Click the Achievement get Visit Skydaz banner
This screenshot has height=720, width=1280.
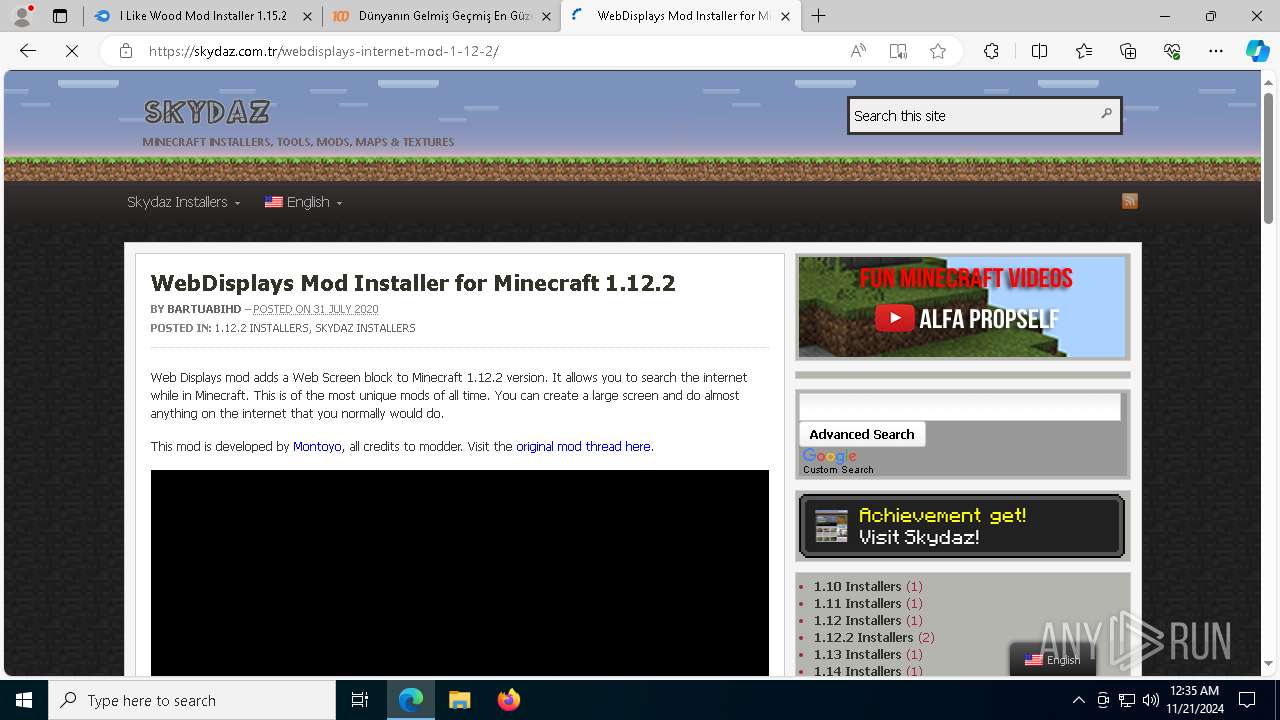click(962, 526)
